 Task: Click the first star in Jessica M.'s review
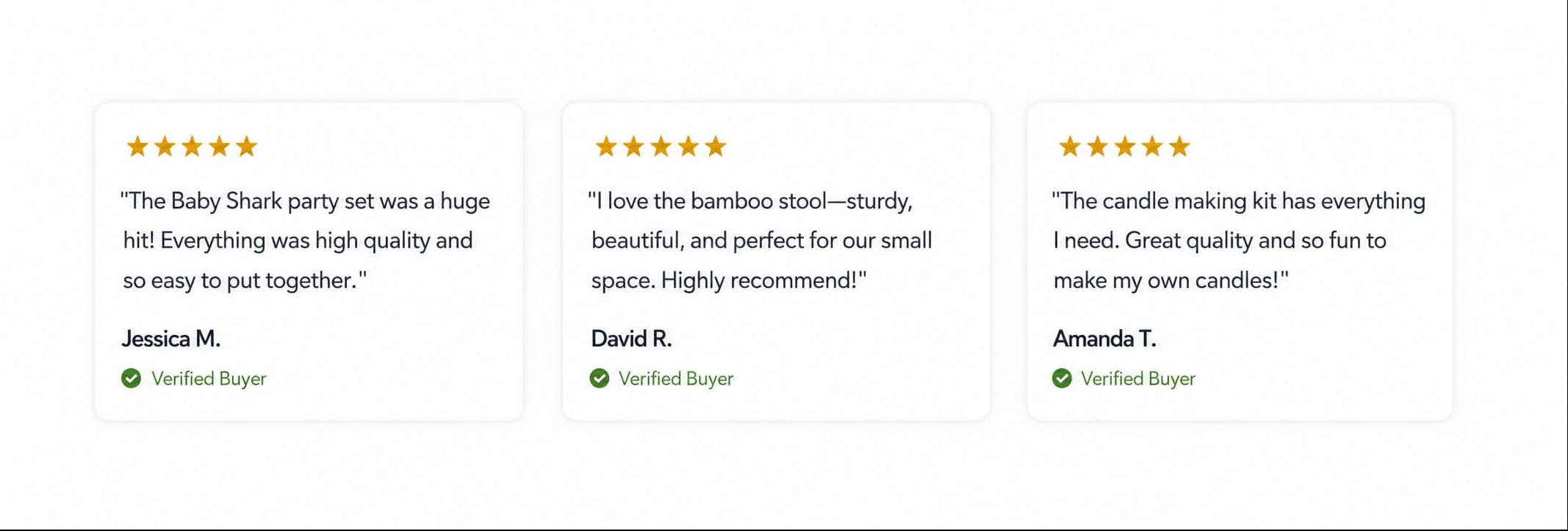coord(138,146)
